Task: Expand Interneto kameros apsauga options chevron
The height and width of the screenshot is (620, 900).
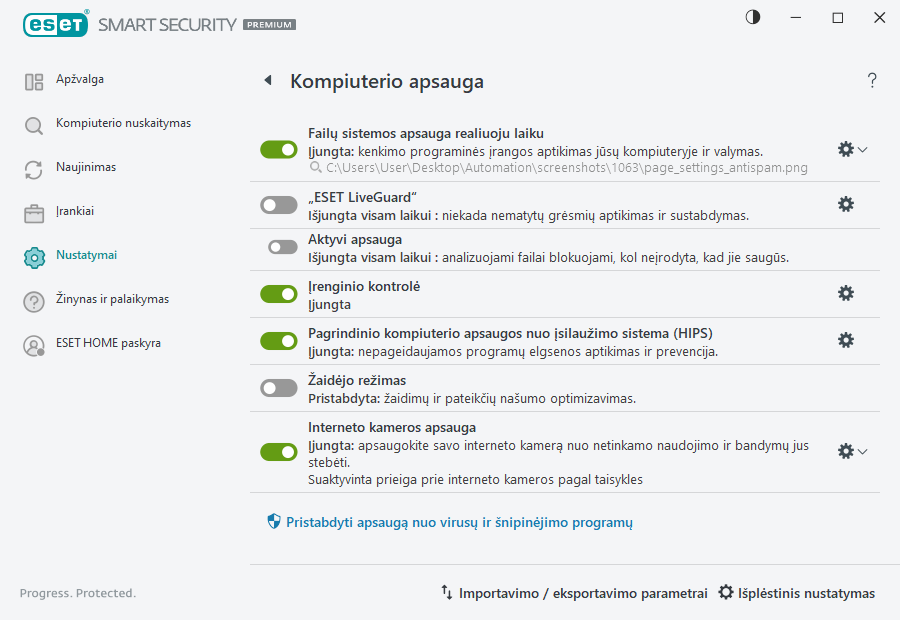Action: (x=861, y=451)
